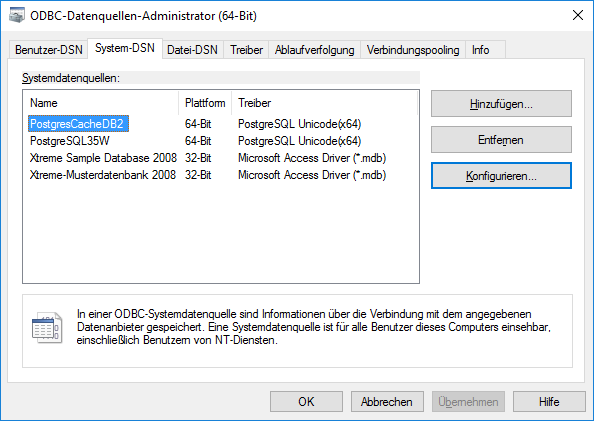Click the data source info icon
Viewport: 594px width, 421px height.
pos(47,328)
